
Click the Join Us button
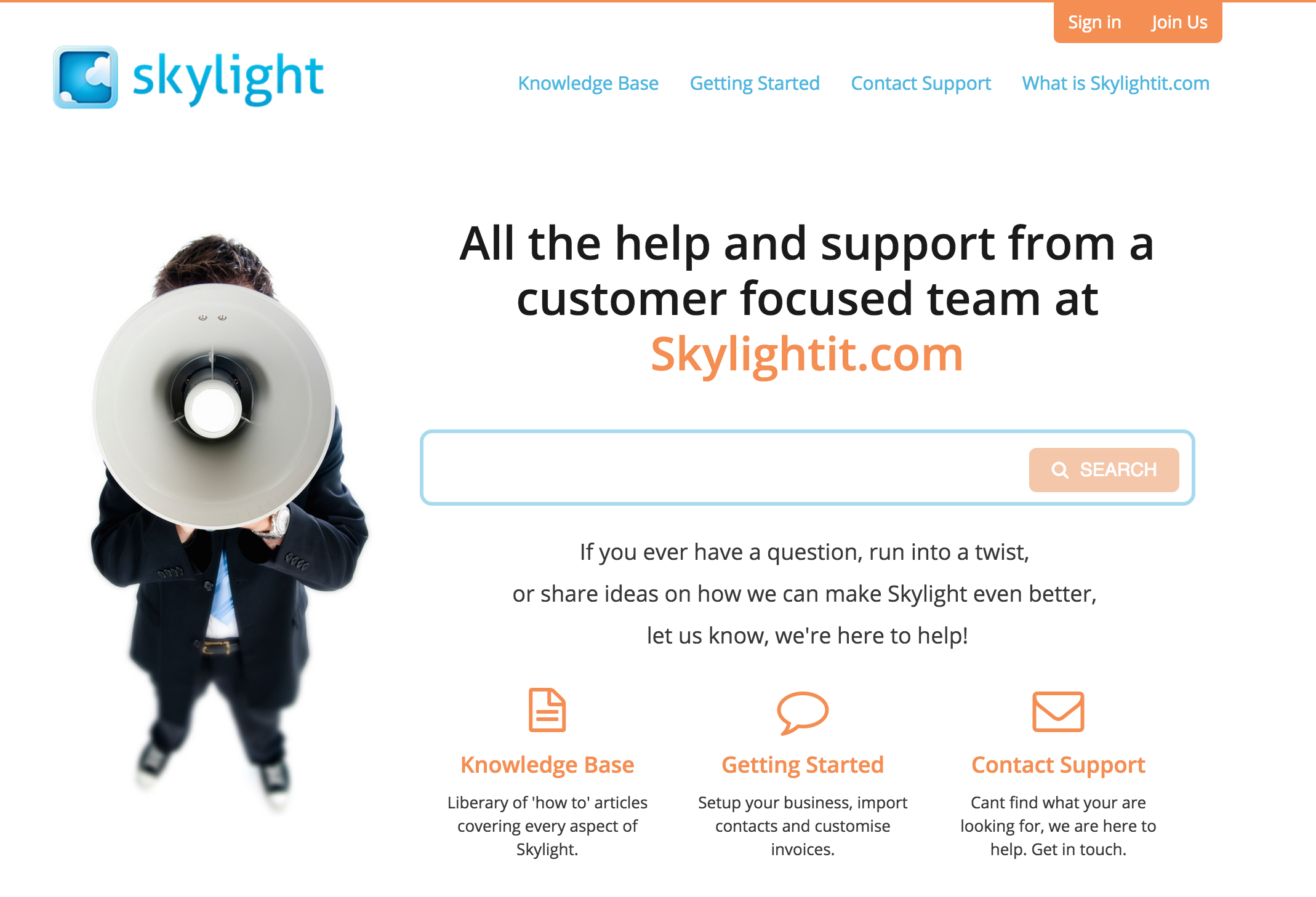(x=1179, y=22)
